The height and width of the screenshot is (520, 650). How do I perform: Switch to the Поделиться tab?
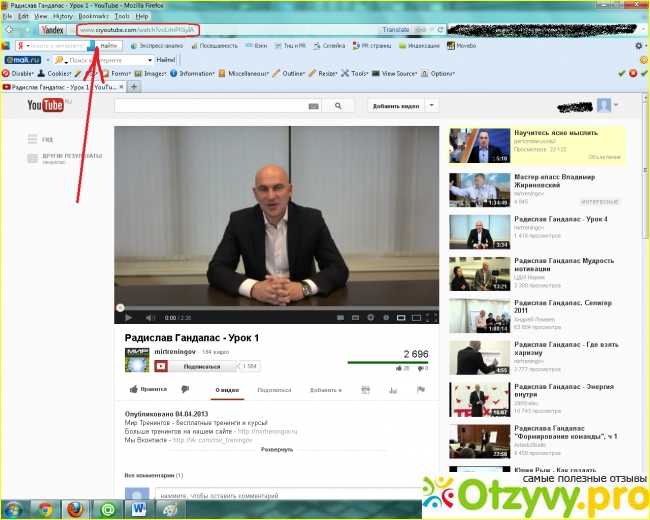coord(274,390)
